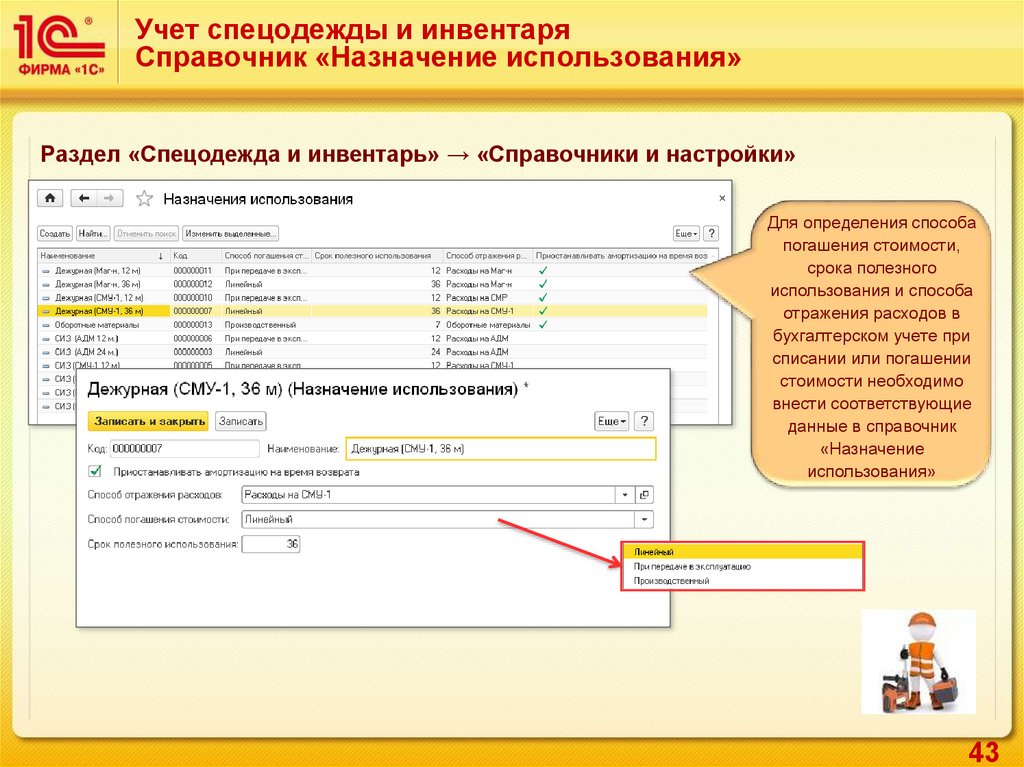Navigate forward with the right arrow

110,198
